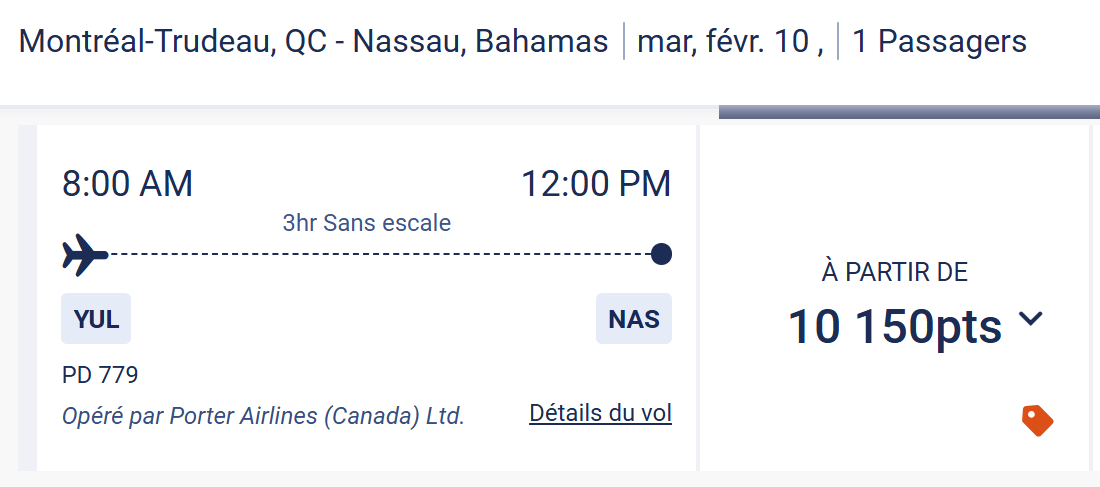Select the 10 150pts price
The image size is (1100, 487).
[x=894, y=326]
